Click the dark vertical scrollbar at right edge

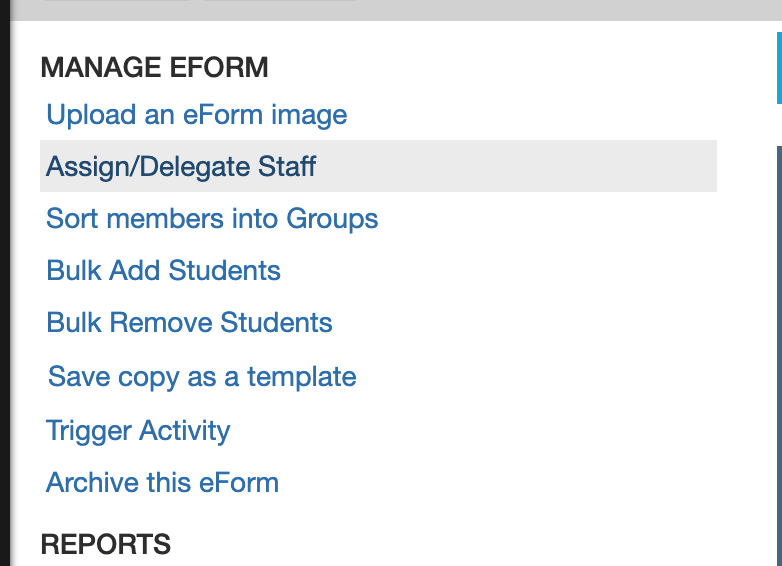click(779, 356)
